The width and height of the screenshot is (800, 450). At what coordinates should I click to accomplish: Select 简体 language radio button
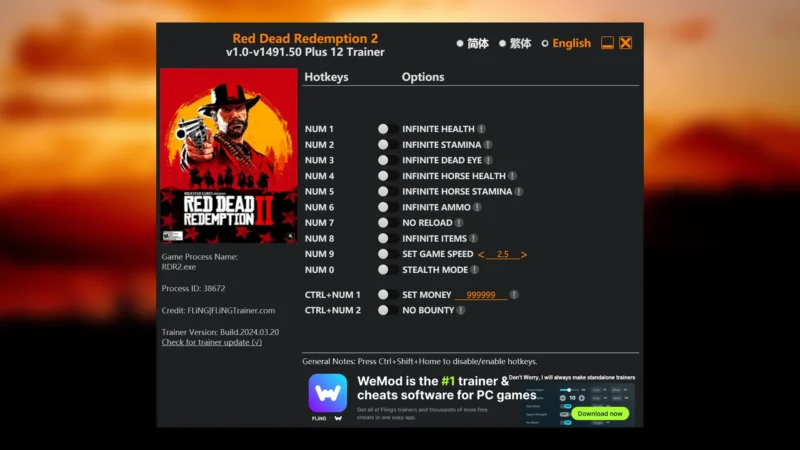tap(460, 43)
